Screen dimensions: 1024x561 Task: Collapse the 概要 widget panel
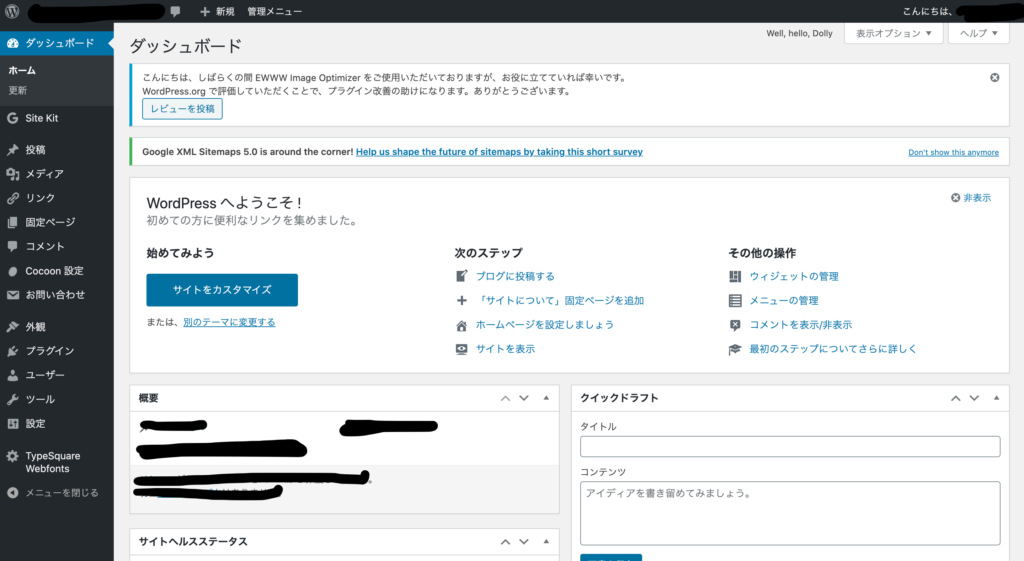click(546, 398)
